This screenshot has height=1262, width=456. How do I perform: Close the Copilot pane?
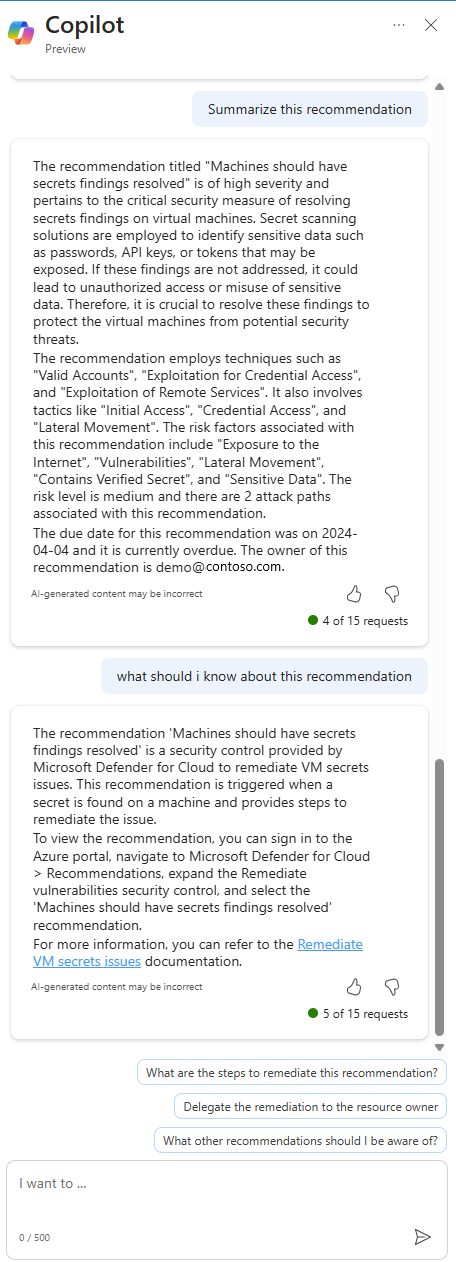click(x=431, y=25)
